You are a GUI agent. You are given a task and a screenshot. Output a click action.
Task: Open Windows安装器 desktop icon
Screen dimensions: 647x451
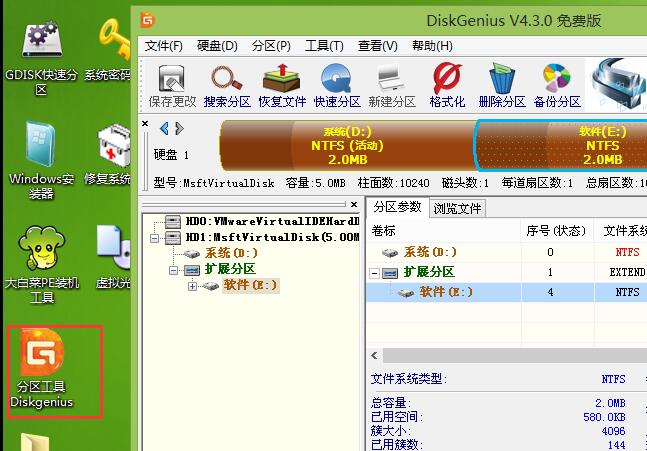coord(41,160)
